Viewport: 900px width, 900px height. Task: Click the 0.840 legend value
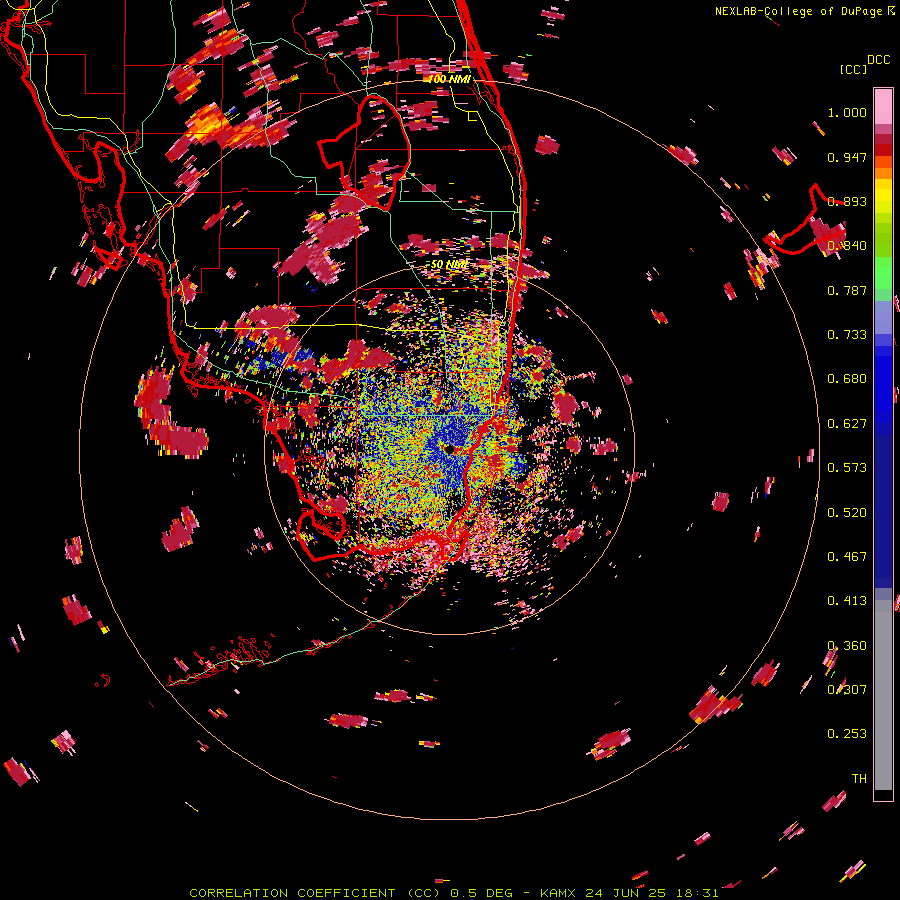coord(847,246)
